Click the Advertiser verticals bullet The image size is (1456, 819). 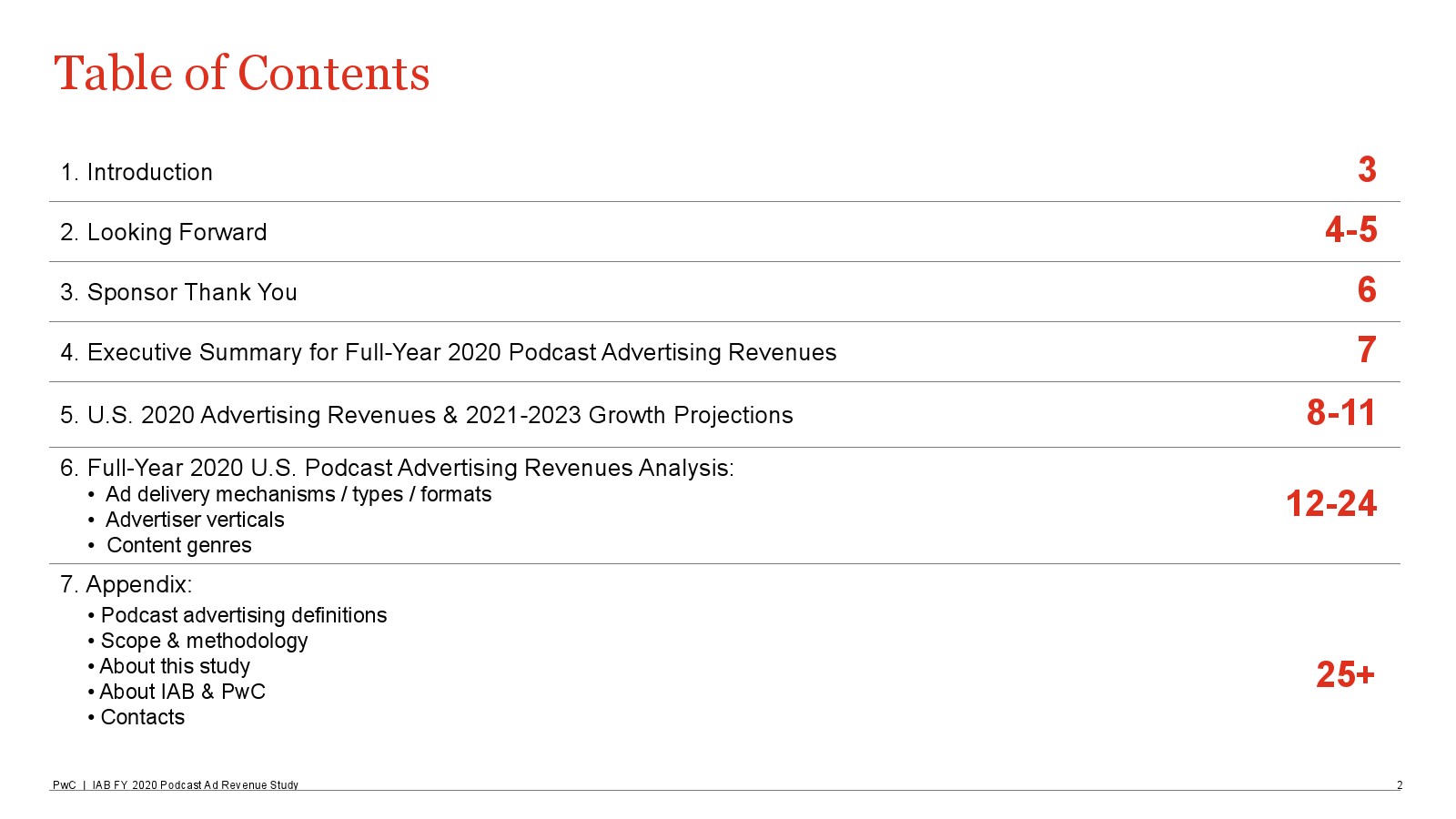click(x=195, y=520)
